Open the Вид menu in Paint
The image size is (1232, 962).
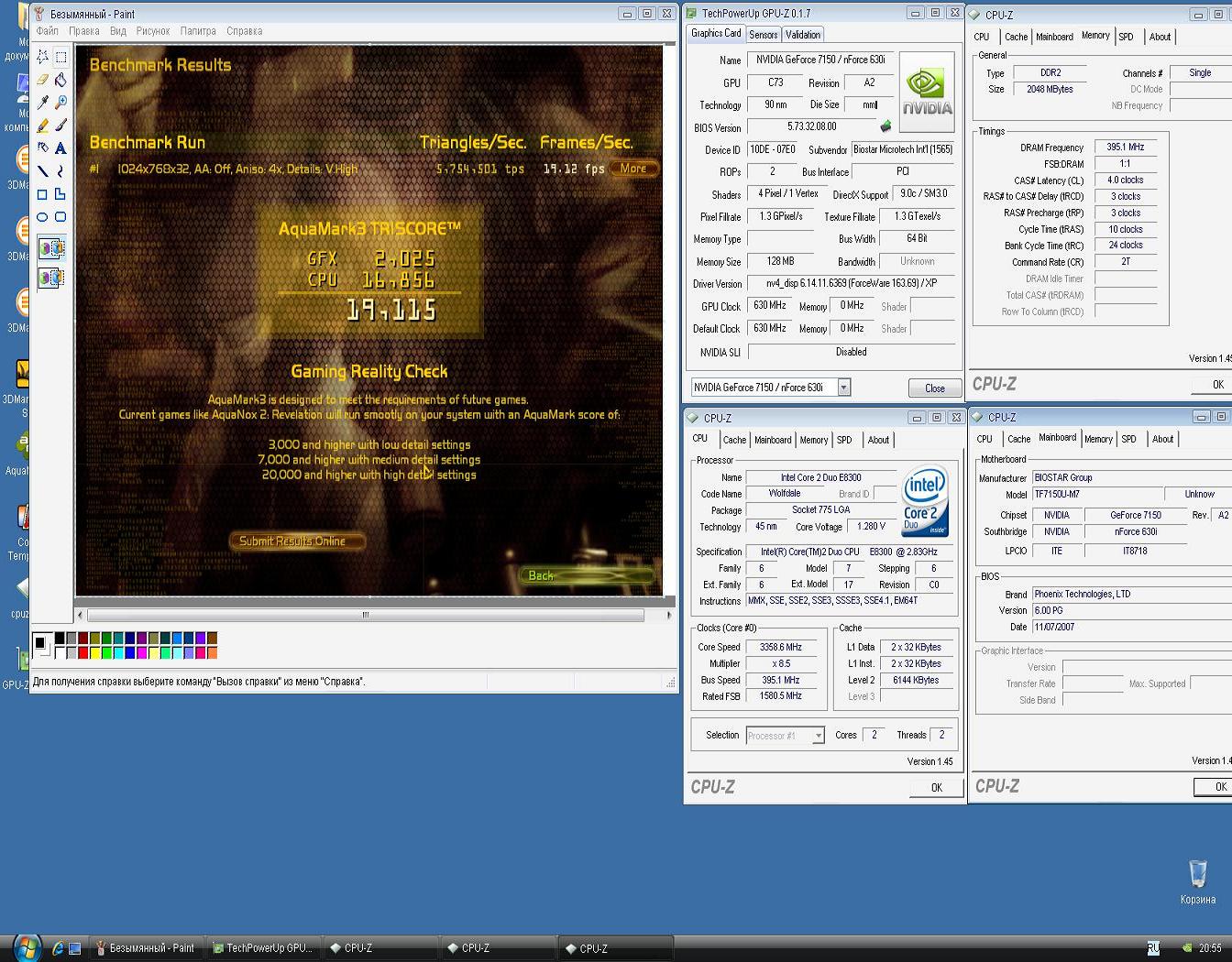click(118, 31)
